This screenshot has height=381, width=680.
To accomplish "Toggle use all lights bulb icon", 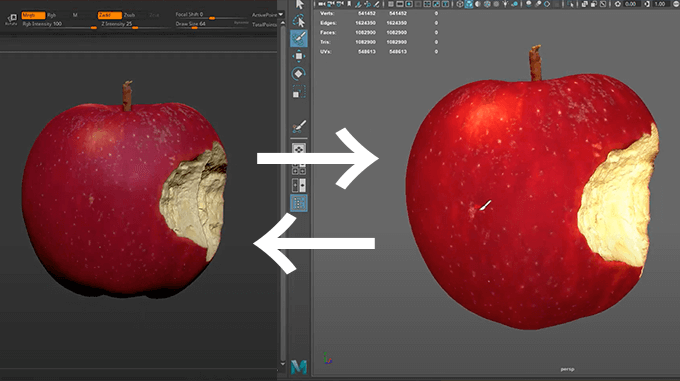I will 505,4.
